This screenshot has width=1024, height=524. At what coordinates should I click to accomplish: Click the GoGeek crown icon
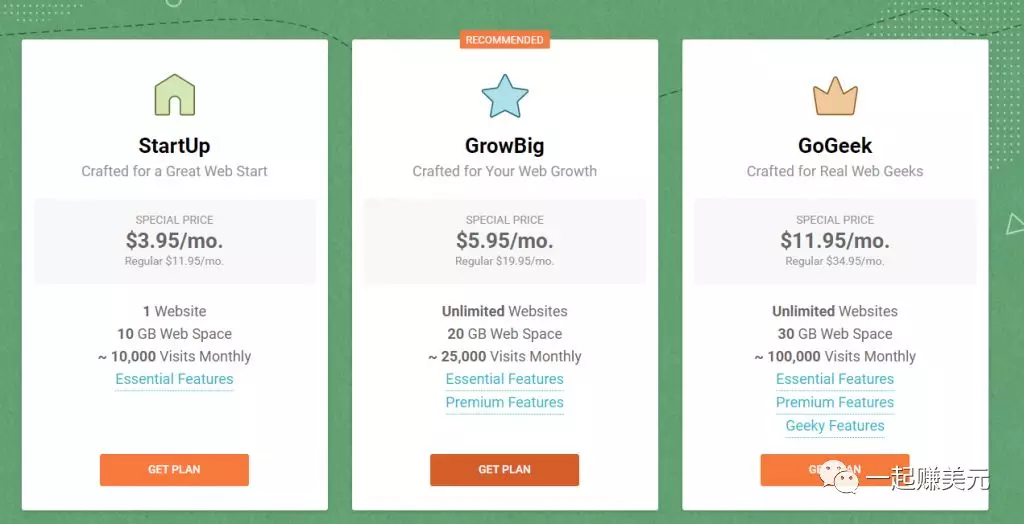(x=834, y=96)
